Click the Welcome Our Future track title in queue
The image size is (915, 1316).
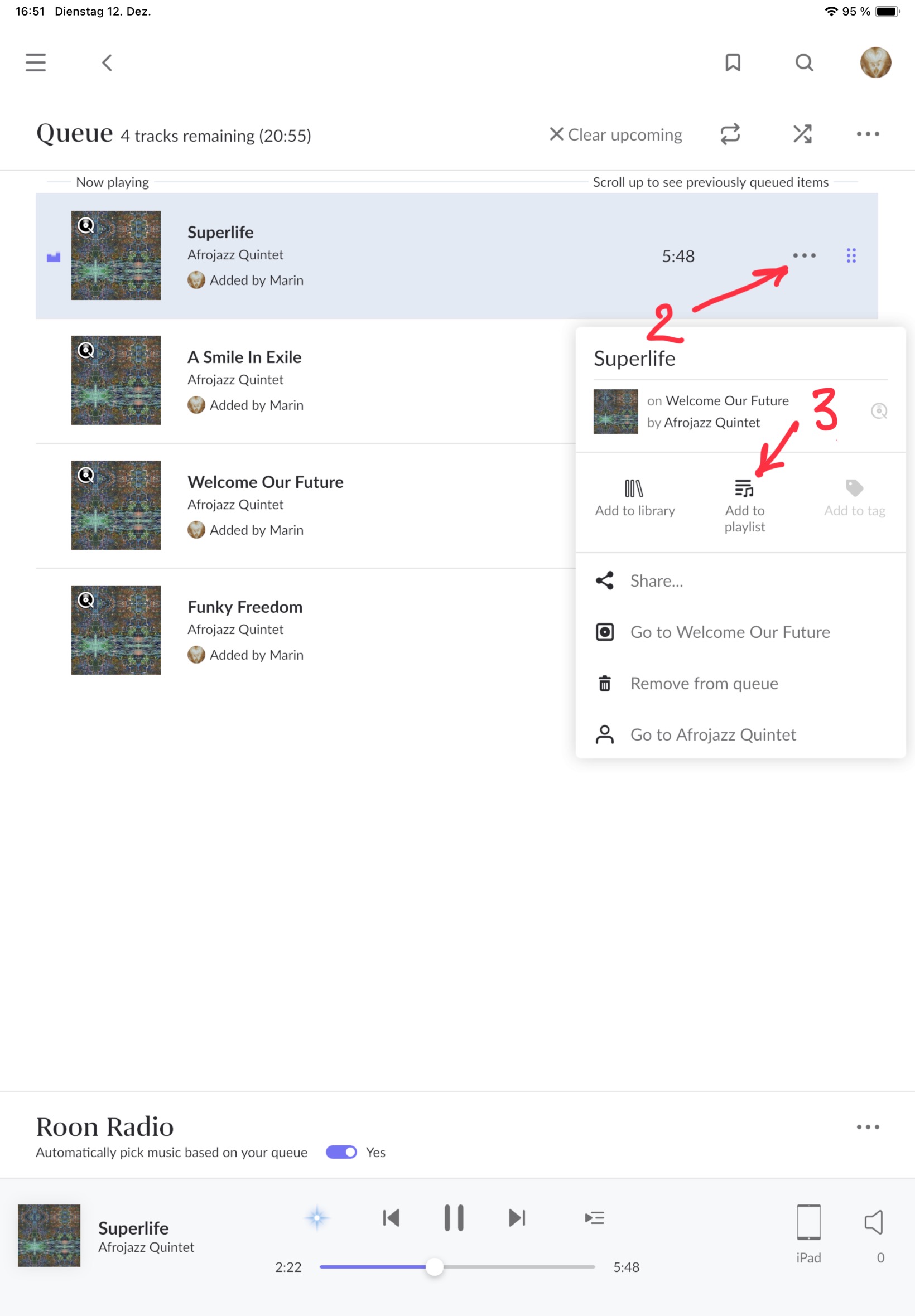[266, 482]
